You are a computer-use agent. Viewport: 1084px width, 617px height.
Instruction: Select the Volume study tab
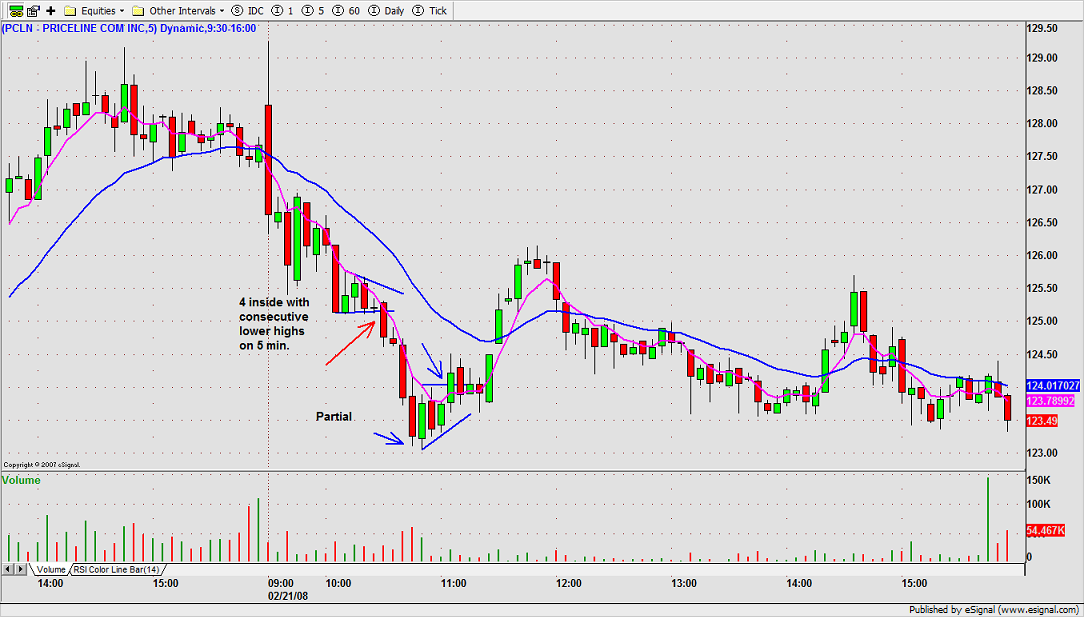point(50,569)
